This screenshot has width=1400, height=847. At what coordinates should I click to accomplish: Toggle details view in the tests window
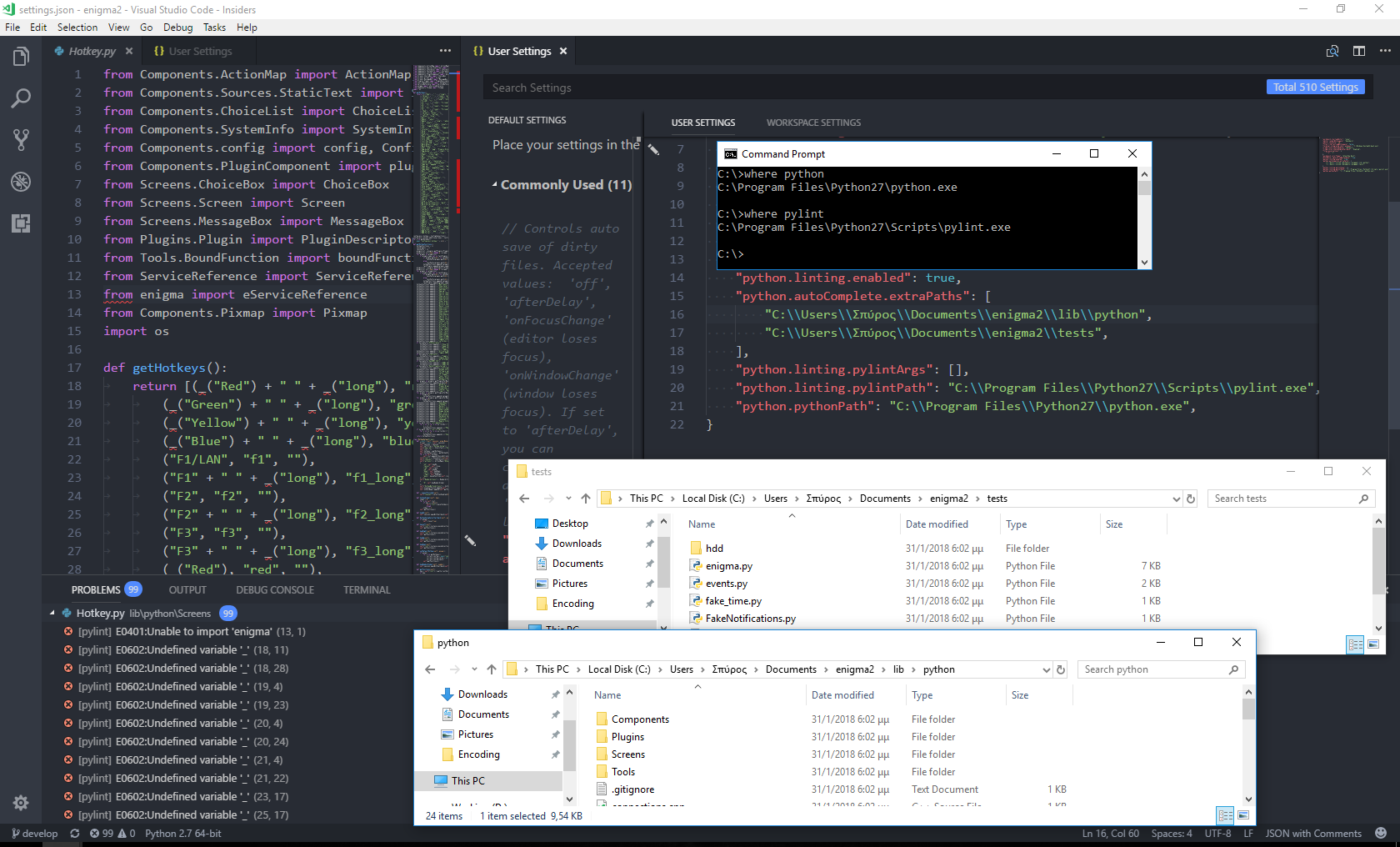tap(1355, 644)
